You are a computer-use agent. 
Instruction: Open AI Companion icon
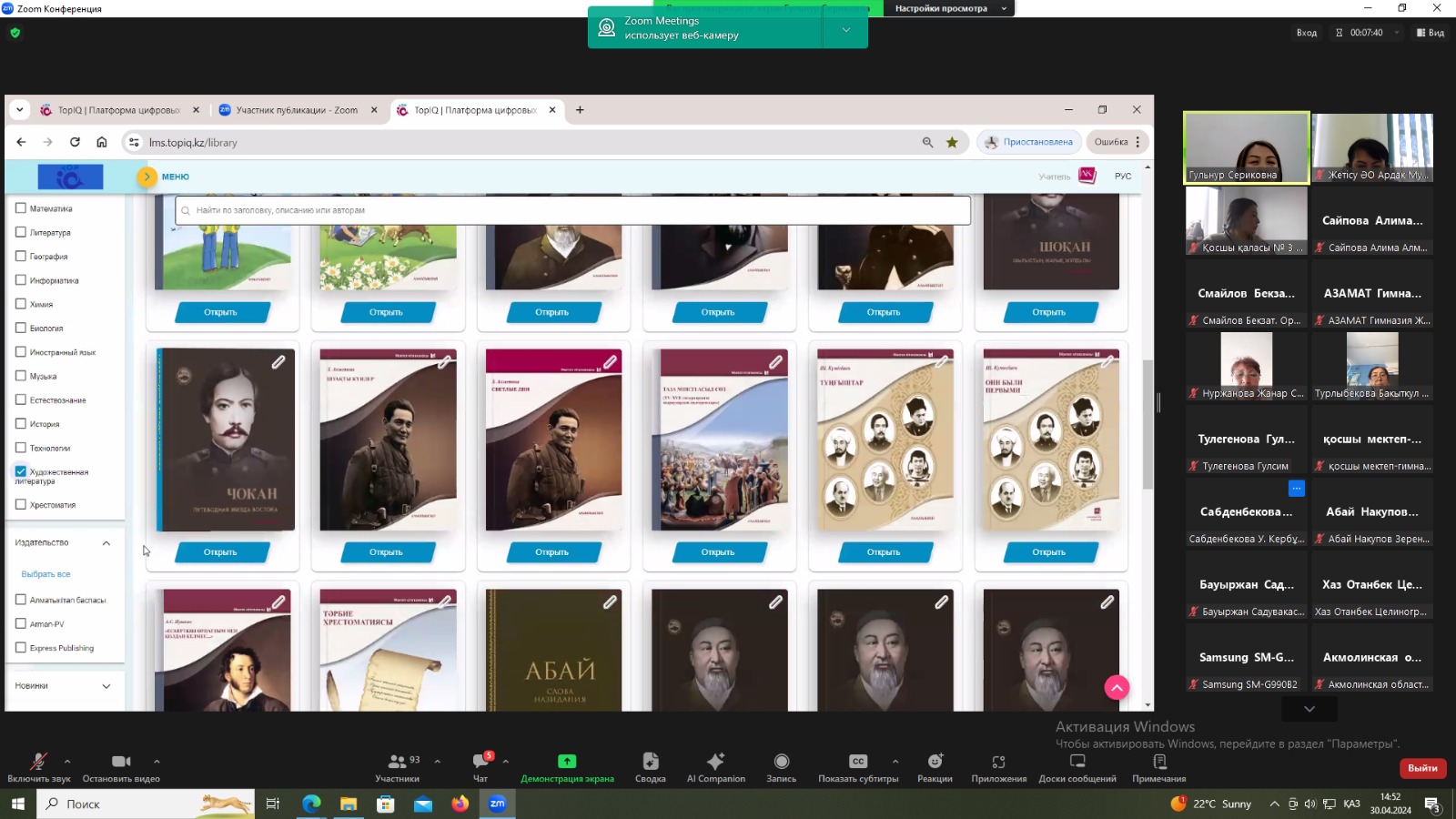pos(715,762)
